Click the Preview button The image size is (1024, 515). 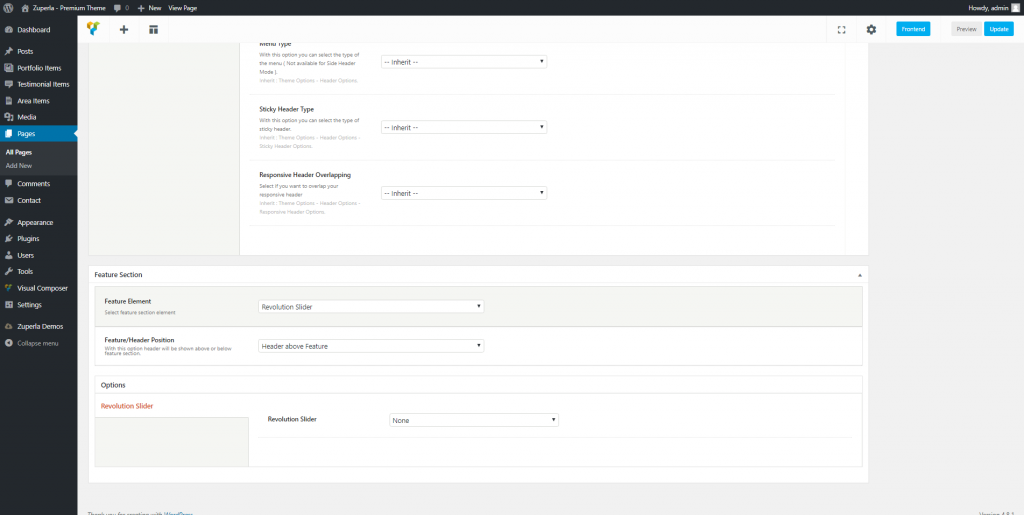pyautogui.click(x=966, y=29)
